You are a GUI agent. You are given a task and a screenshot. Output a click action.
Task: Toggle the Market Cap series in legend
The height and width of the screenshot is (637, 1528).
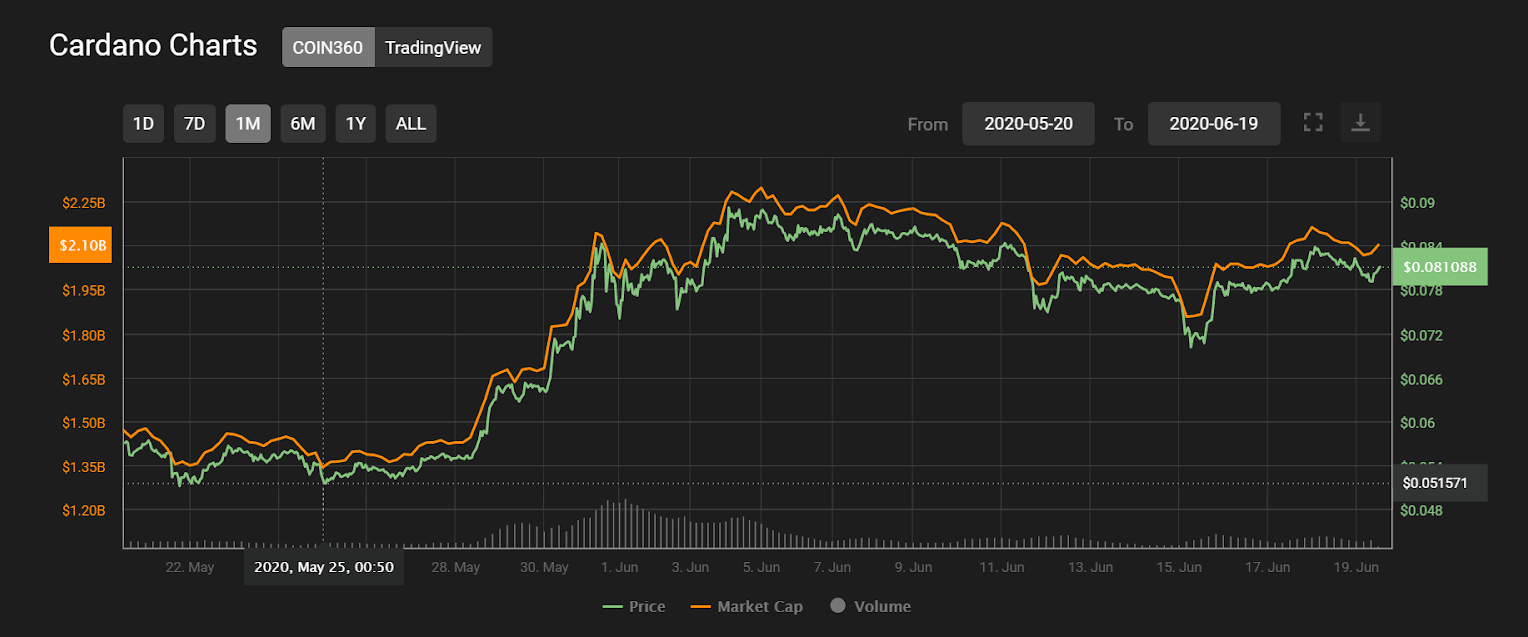(x=748, y=606)
